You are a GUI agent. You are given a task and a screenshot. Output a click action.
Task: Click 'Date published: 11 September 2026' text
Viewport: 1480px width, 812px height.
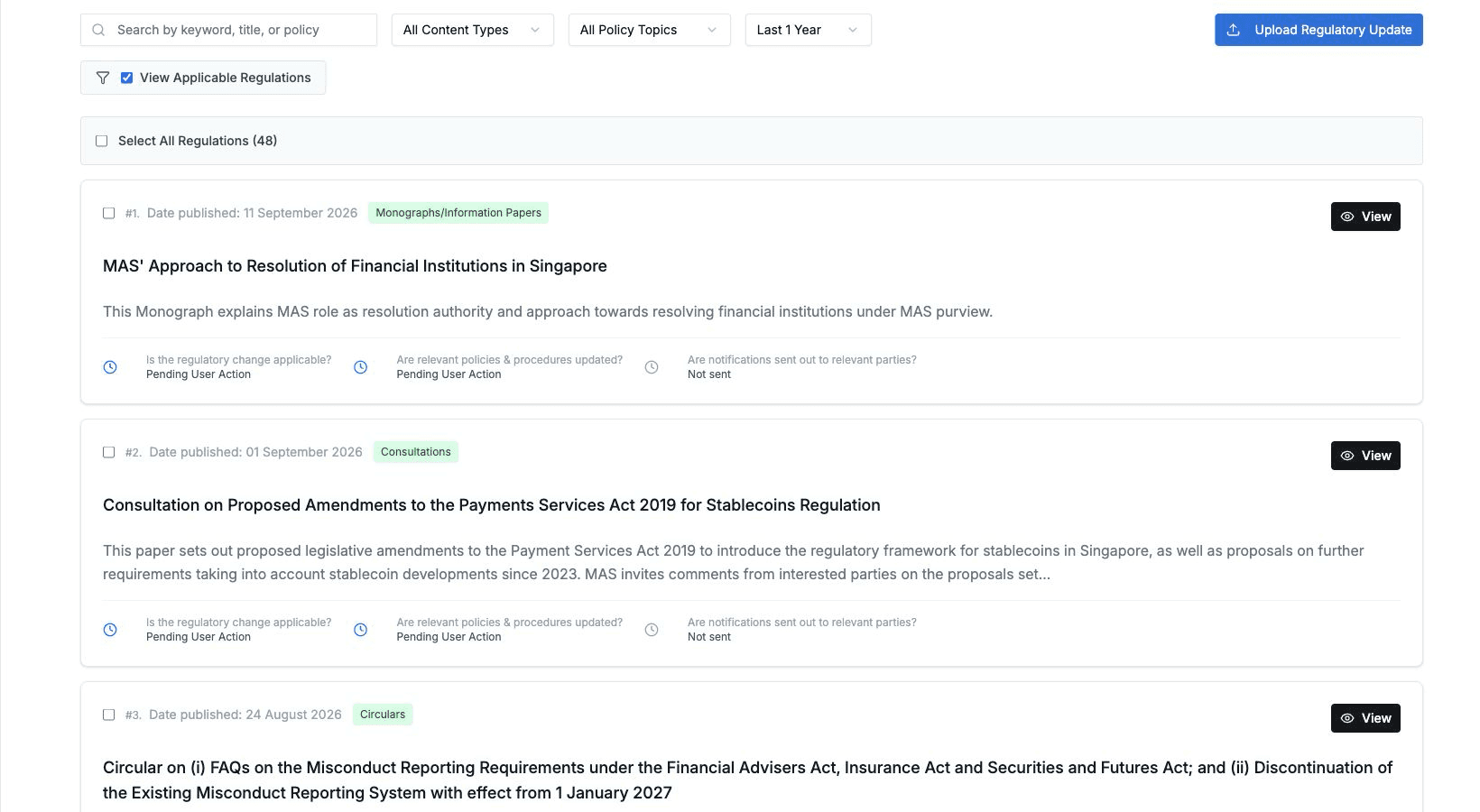(253, 213)
